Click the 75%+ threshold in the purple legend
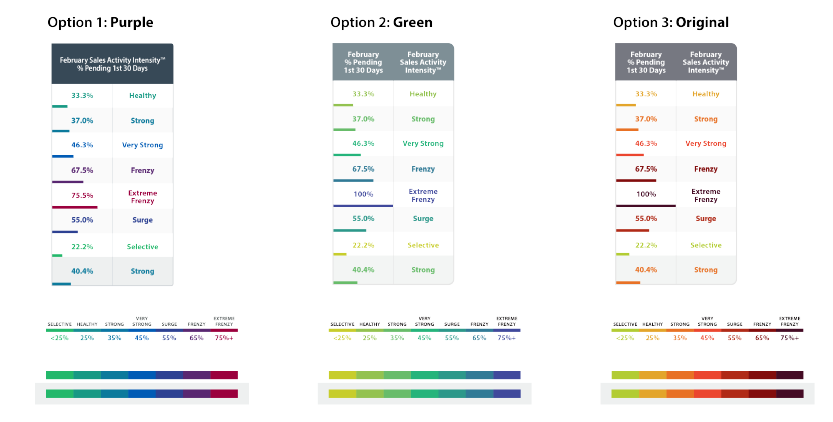 point(225,339)
